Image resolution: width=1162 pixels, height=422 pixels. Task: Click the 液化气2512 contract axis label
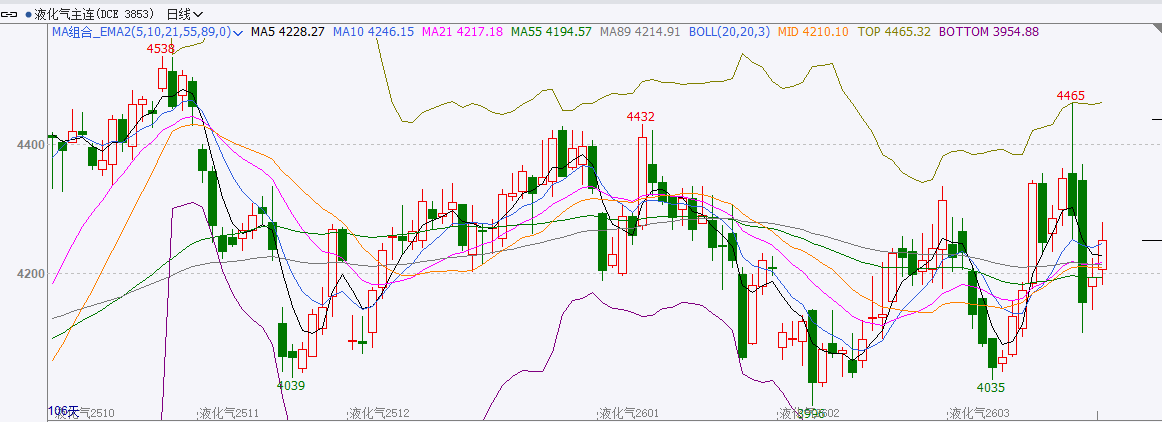click(378, 413)
